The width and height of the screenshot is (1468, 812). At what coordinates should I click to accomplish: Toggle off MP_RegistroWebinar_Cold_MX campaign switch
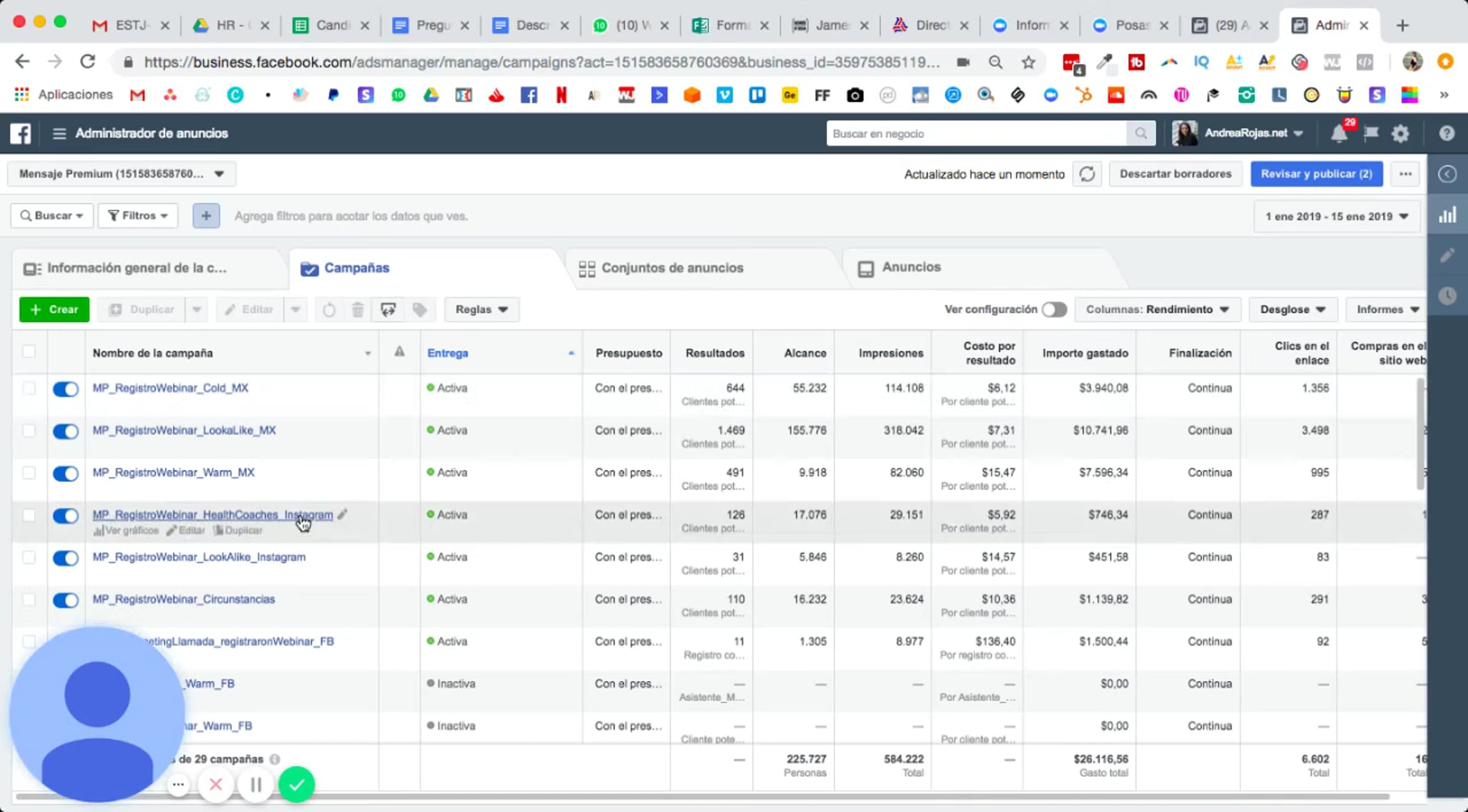point(65,389)
